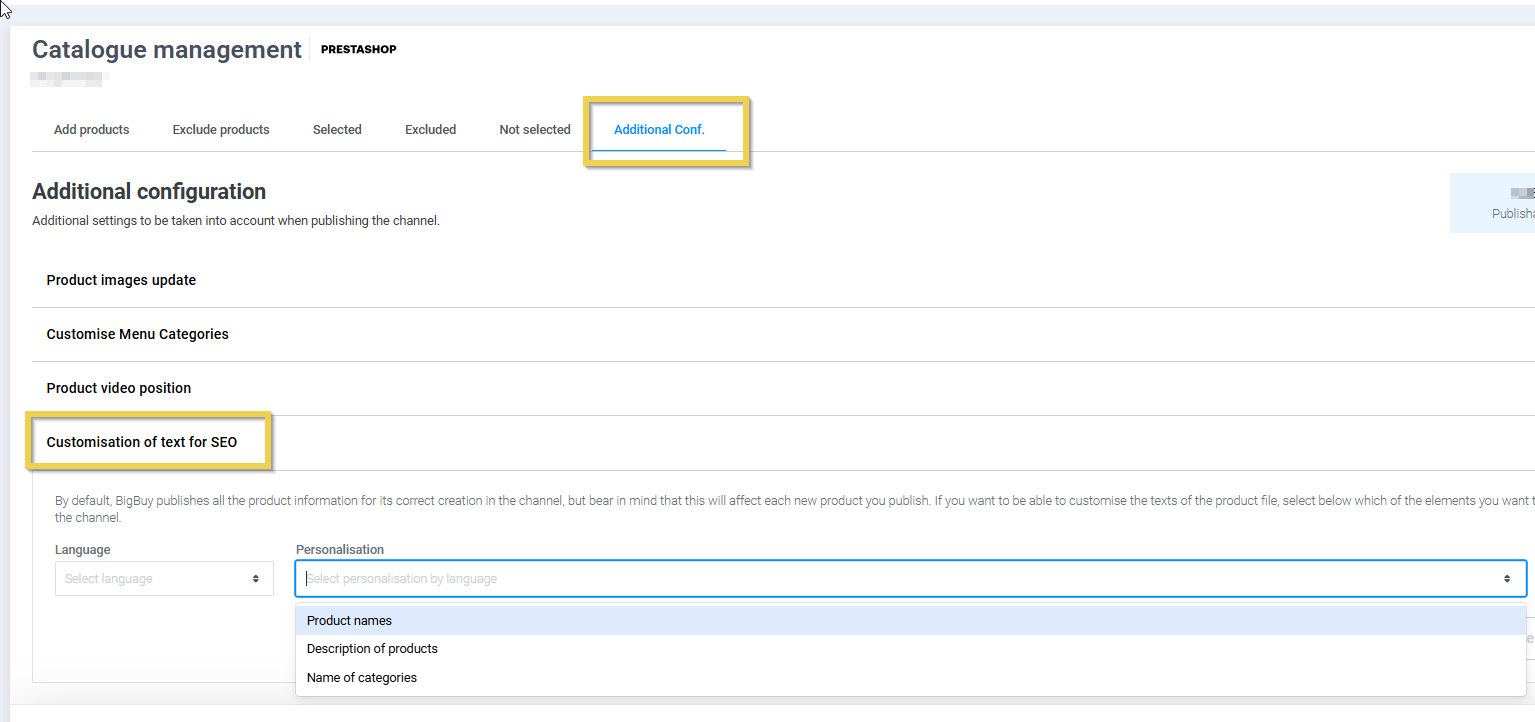The height and width of the screenshot is (722, 1535).
Task: Open the Exclude products tab
Action: click(x=221, y=130)
